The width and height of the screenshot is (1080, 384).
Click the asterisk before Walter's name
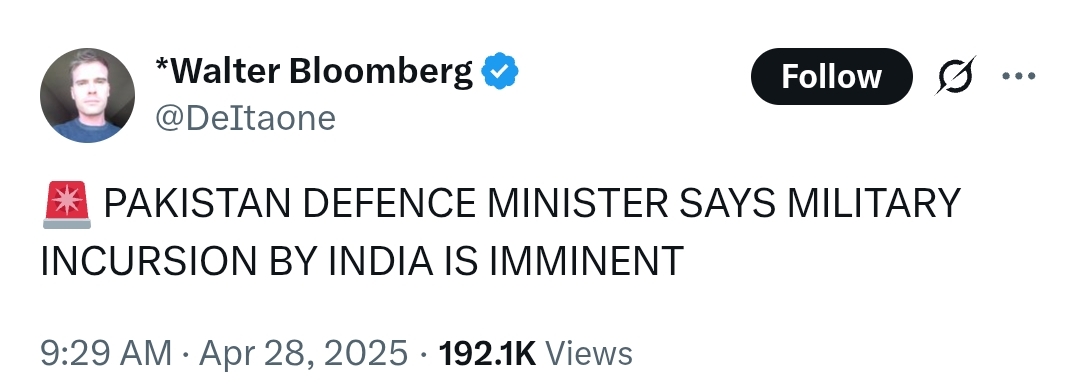pyautogui.click(x=161, y=65)
